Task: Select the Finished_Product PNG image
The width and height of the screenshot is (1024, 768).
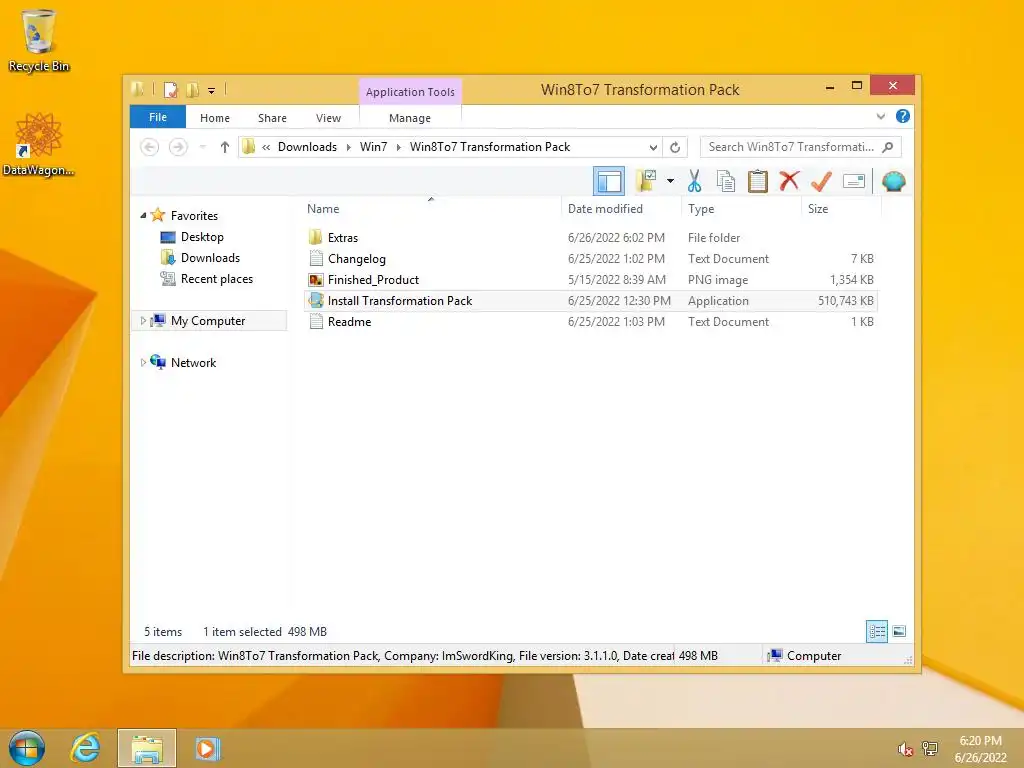Action: coord(592,280)
